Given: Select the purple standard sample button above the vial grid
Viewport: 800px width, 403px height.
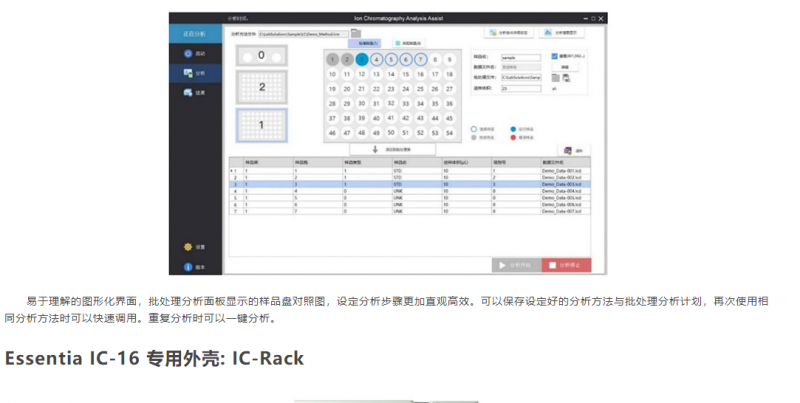Looking at the screenshot, I should coord(367,44).
